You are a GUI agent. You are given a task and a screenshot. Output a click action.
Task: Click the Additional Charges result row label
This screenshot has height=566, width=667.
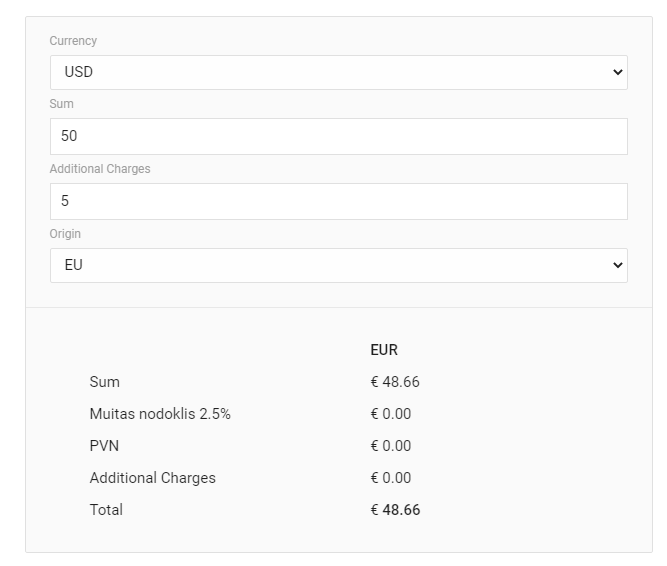[152, 478]
